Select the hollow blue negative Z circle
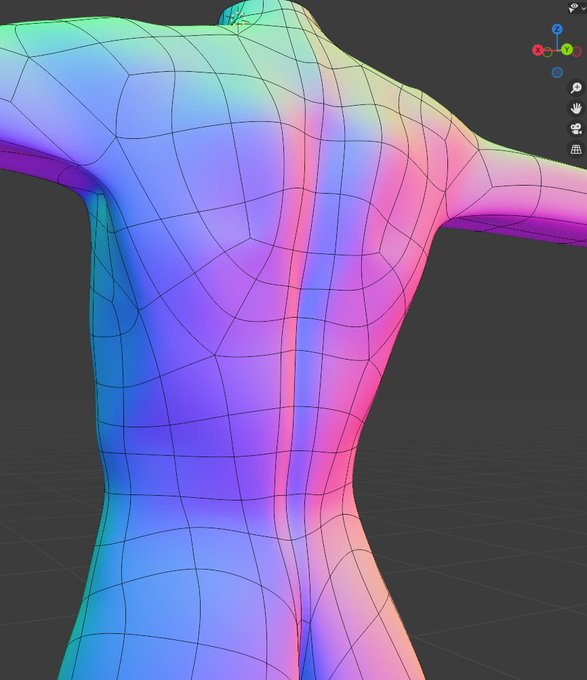 click(557, 72)
